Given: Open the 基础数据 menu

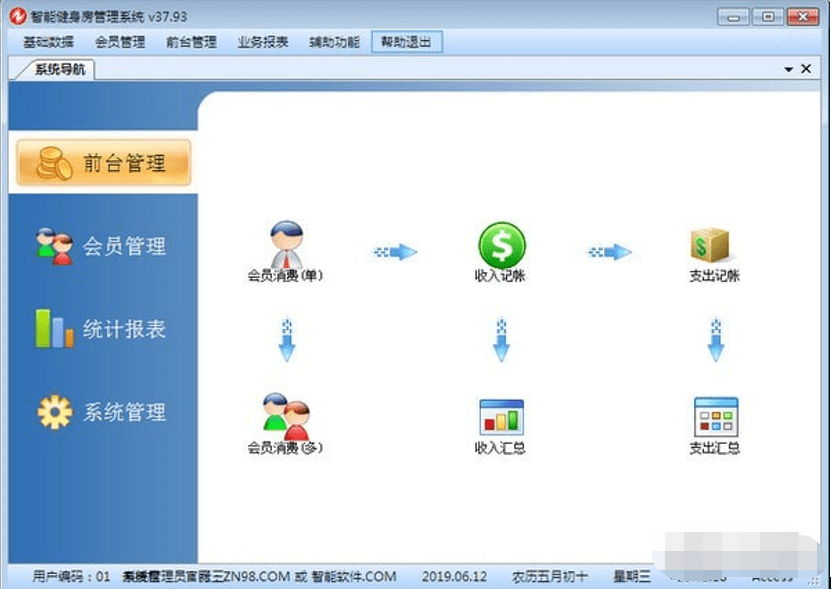Looking at the screenshot, I should point(48,42).
